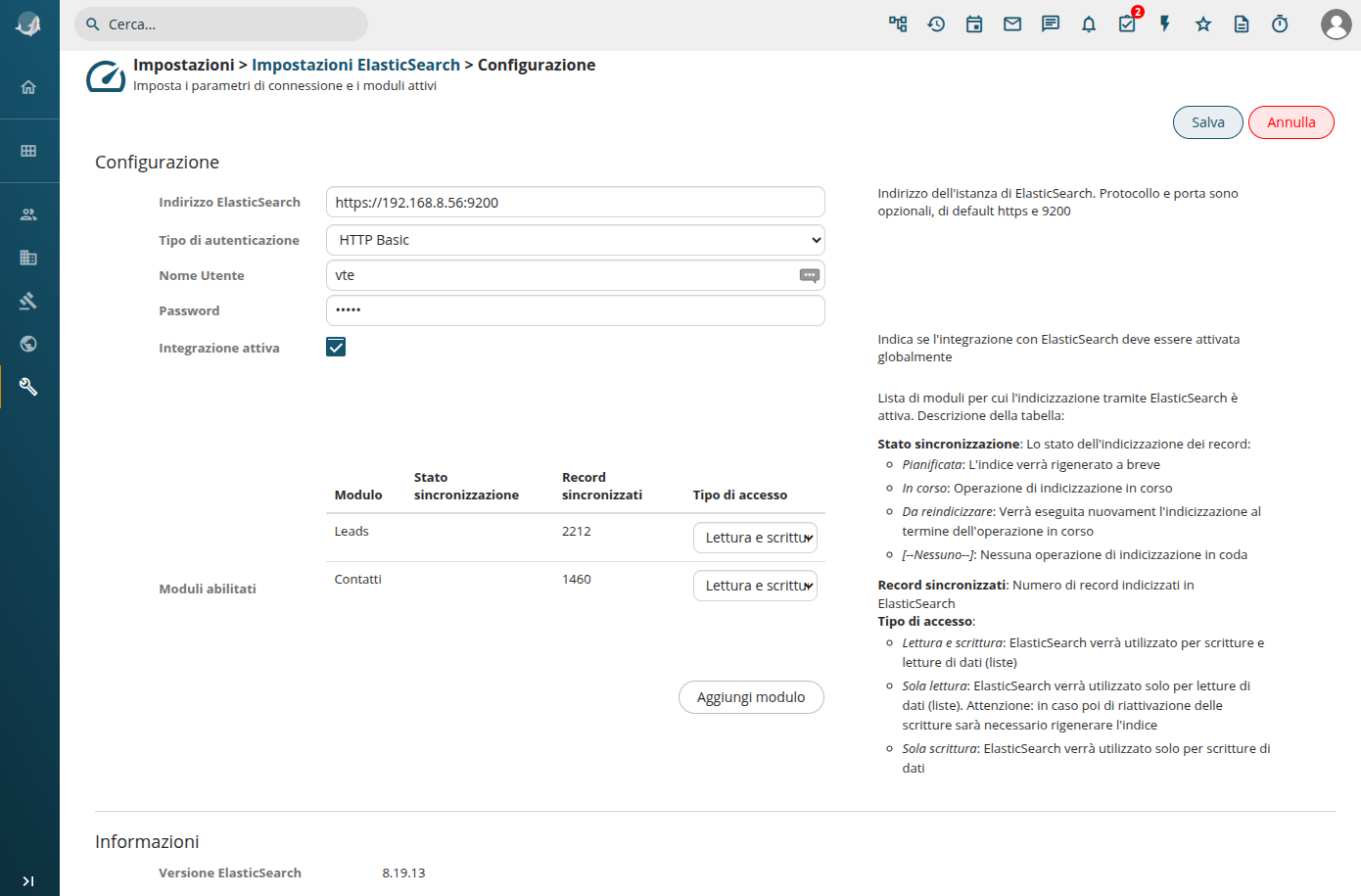1361x896 pixels.
Task: Open the people icon in sidebar
Action: [x=28, y=214]
